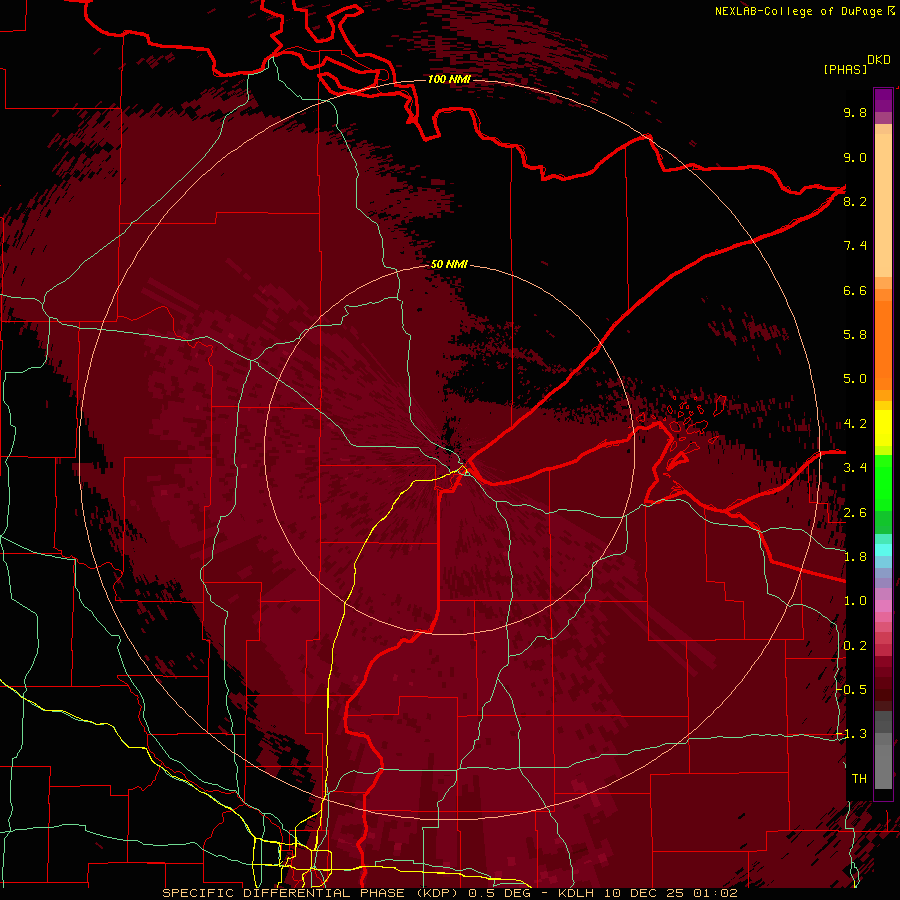Click the 5.0 scale value
This screenshot has width=900, height=900.
(855, 379)
